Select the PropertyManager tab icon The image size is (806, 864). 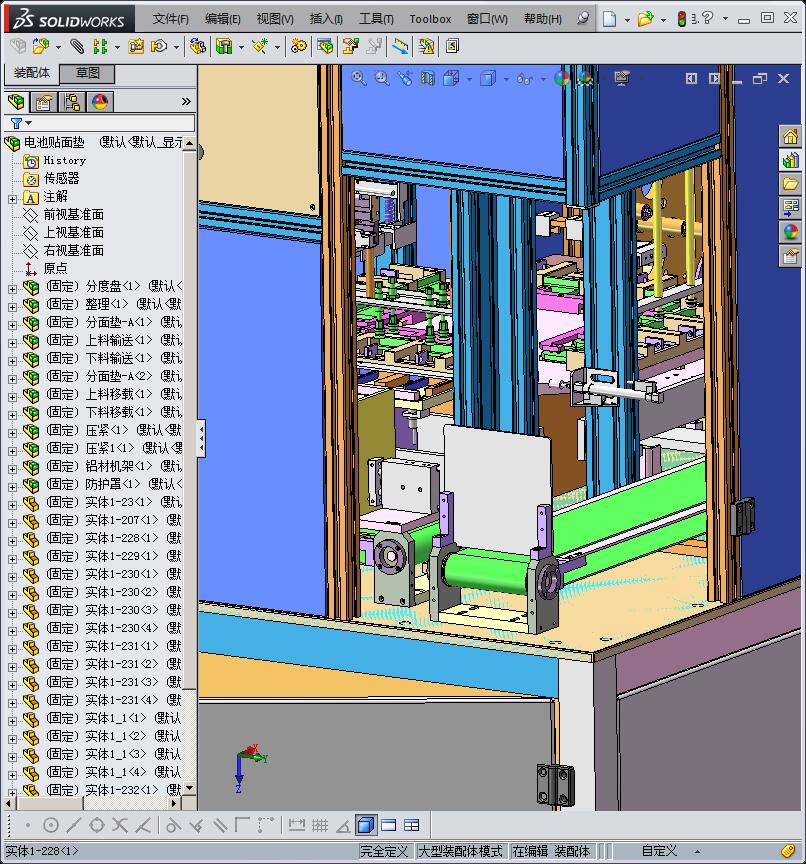(44, 101)
